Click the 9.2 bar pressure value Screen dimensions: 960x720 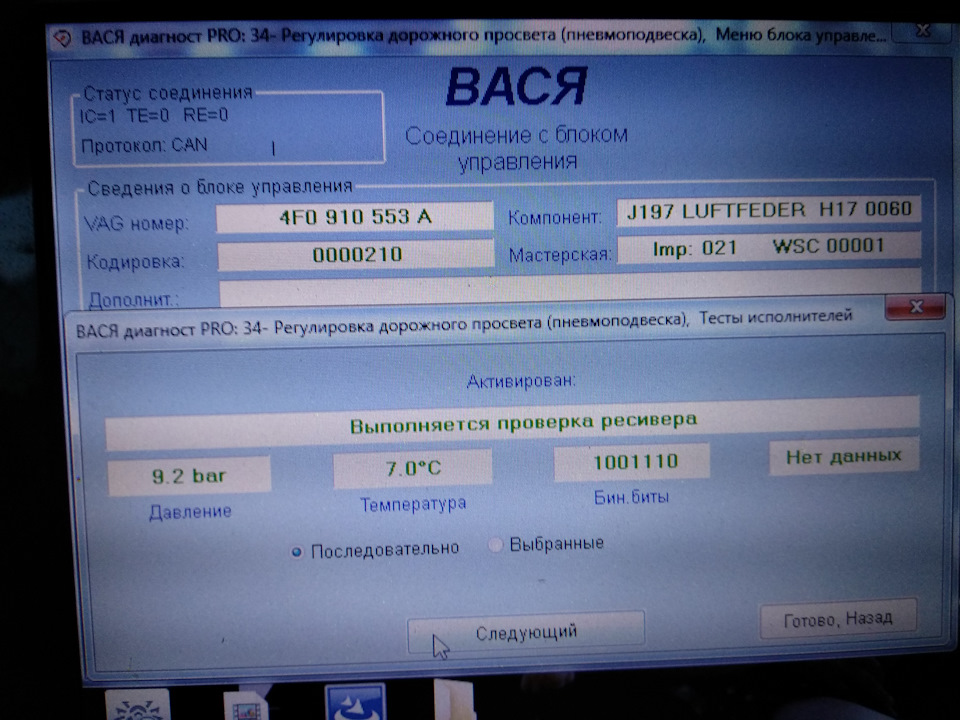pyautogui.click(x=189, y=476)
